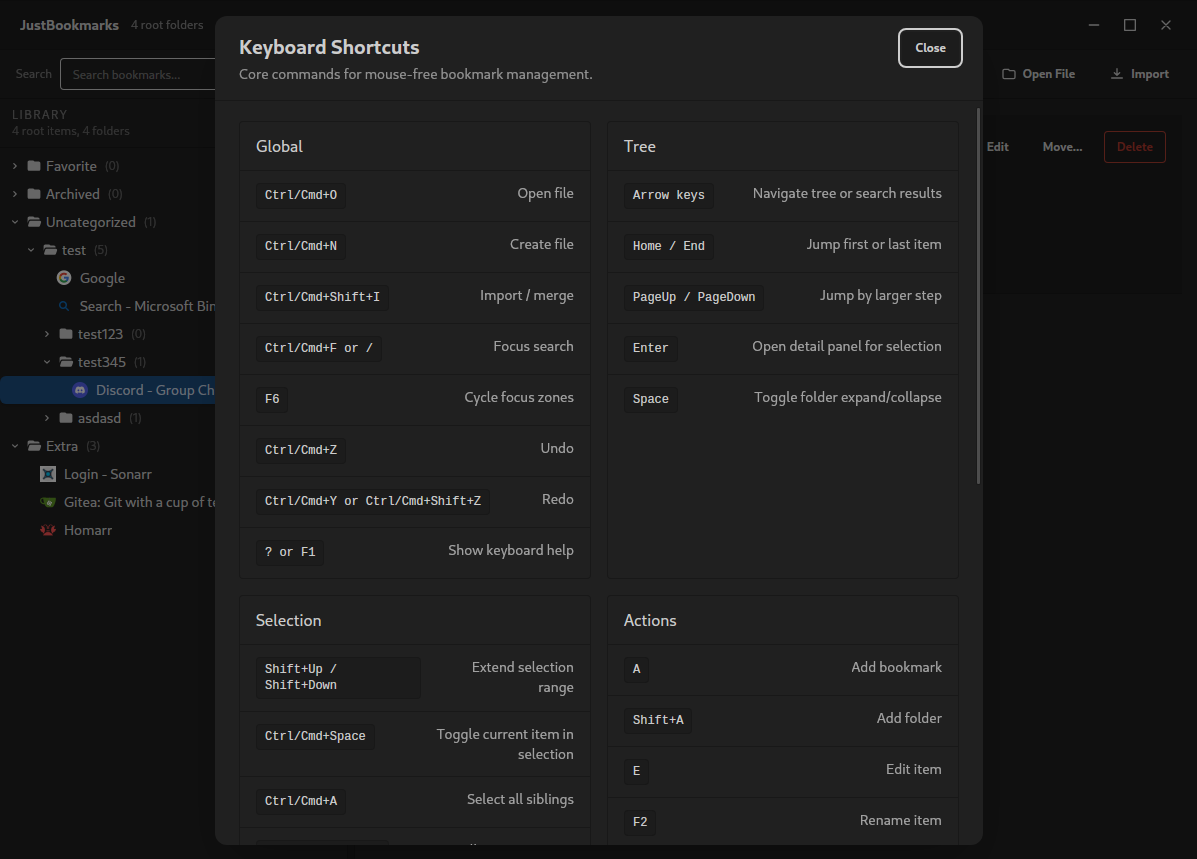Click the F6 shortcut key label
Image resolution: width=1197 pixels, height=859 pixels.
[272, 399]
